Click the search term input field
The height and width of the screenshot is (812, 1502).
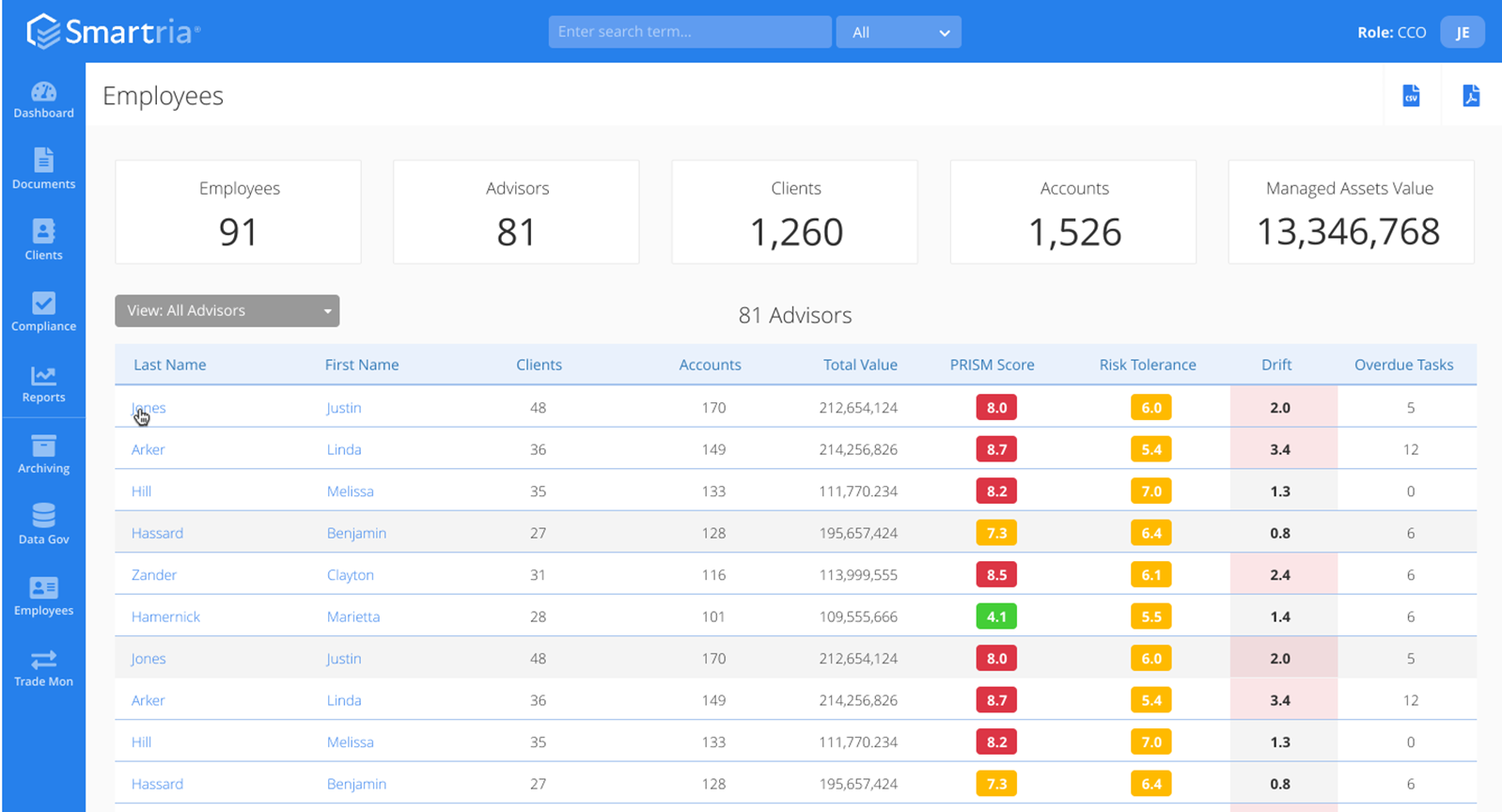[690, 32]
